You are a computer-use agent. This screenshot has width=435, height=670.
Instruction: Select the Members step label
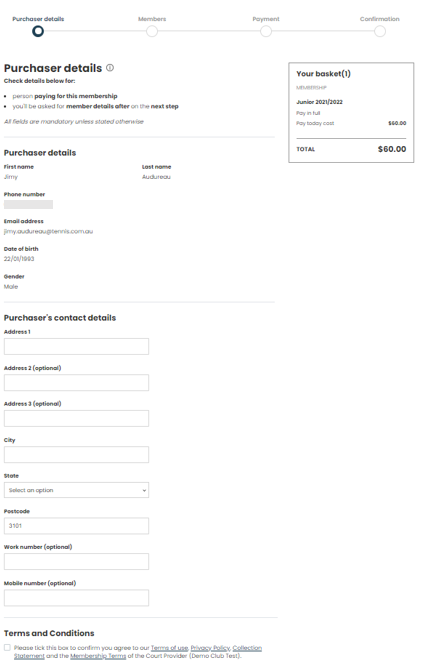click(152, 19)
